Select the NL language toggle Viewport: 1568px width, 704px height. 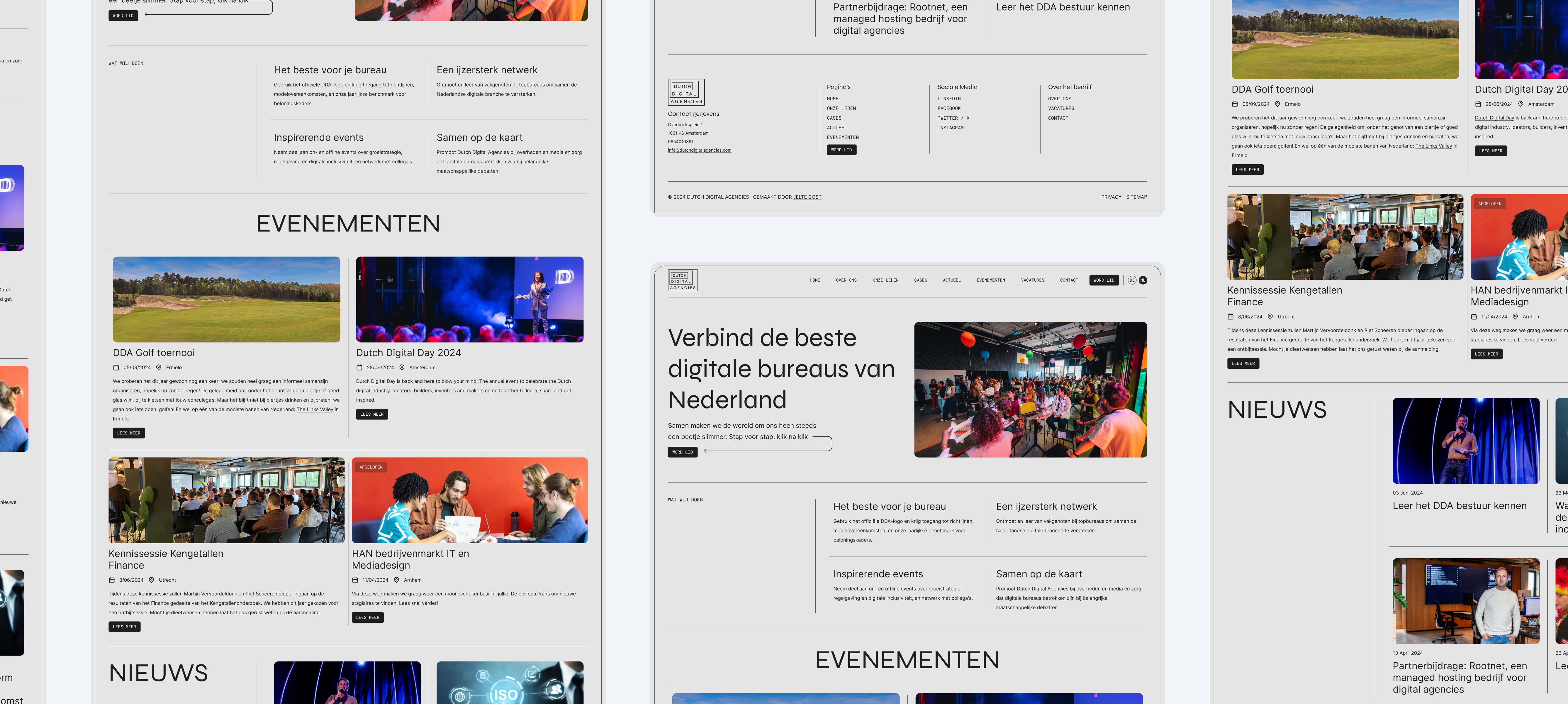tap(1143, 280)
